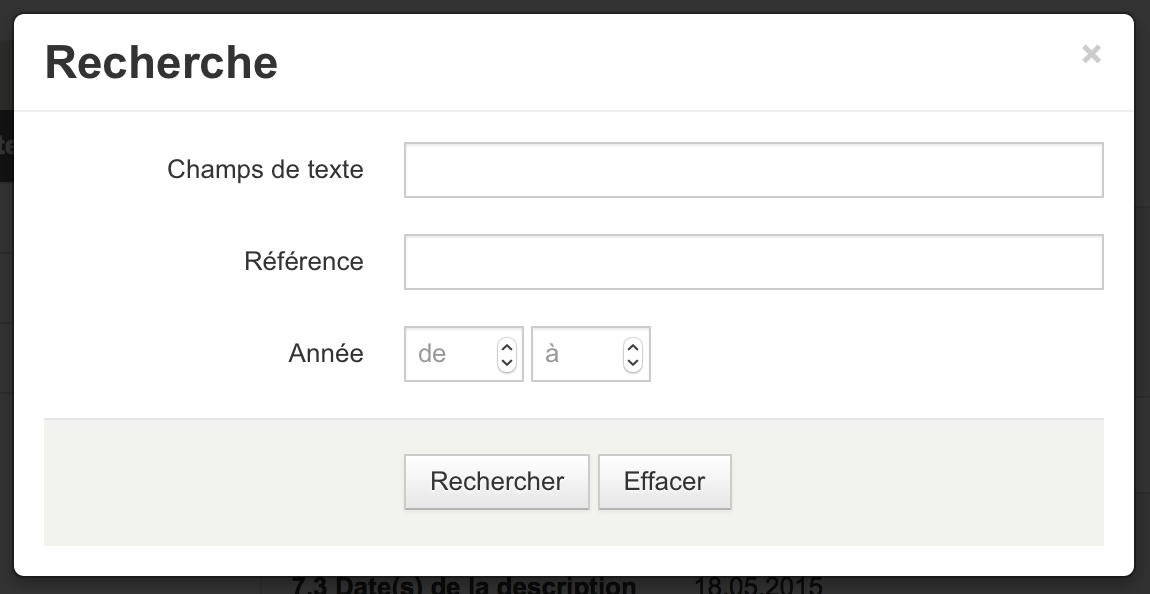Image resolution: width=1150 pixels, height=594 pixels.
Task: Select the 'de' start year field
Action: coord(451,354)
